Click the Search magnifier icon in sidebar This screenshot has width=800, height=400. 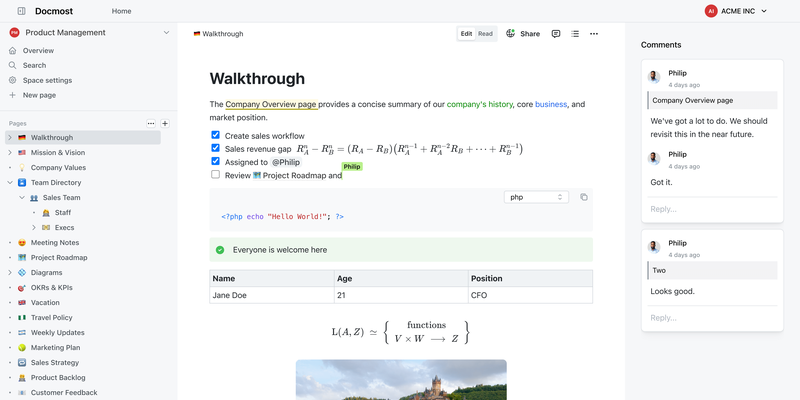pos(13,65)
